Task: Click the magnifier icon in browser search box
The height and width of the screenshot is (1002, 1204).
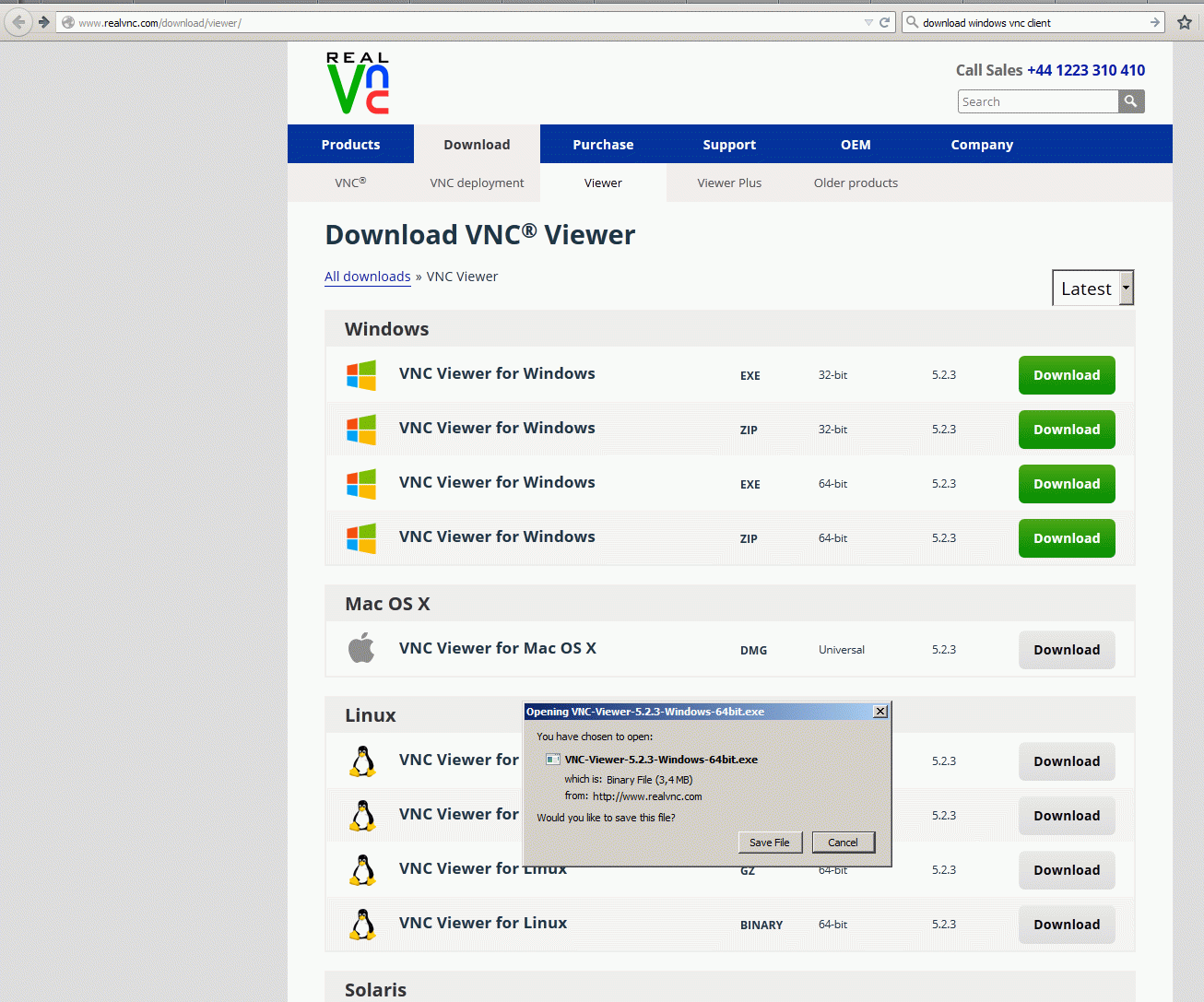Action: (x=912, y=22)
